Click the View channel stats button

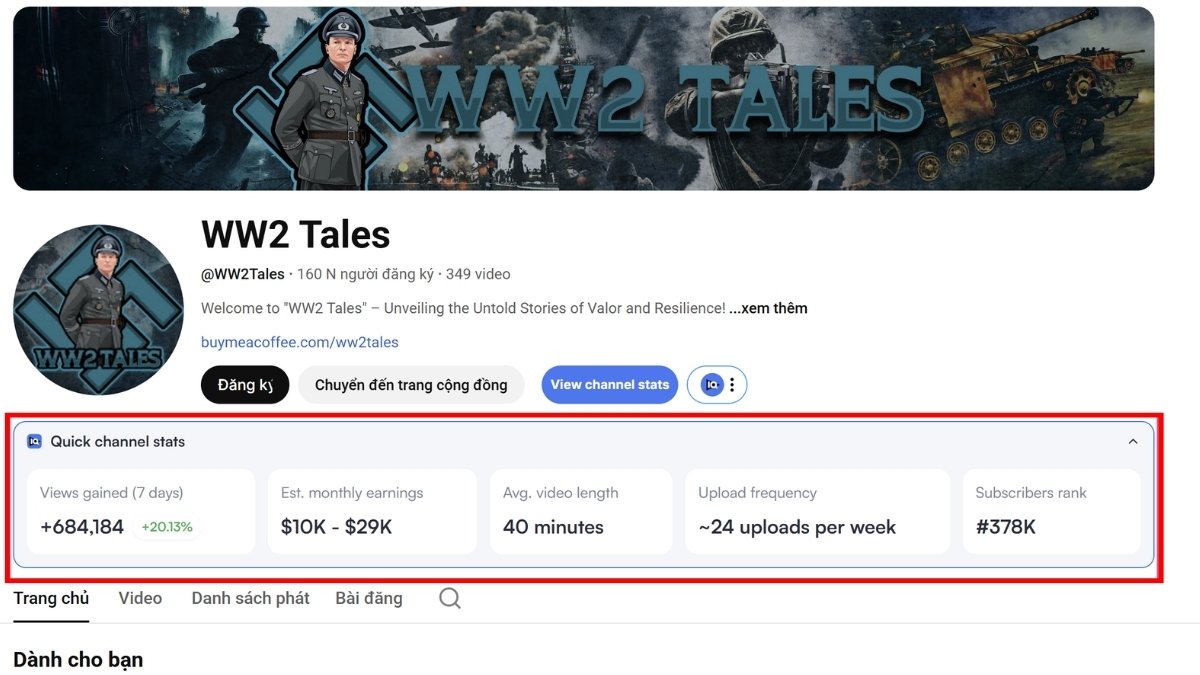(x=610, y=385)
